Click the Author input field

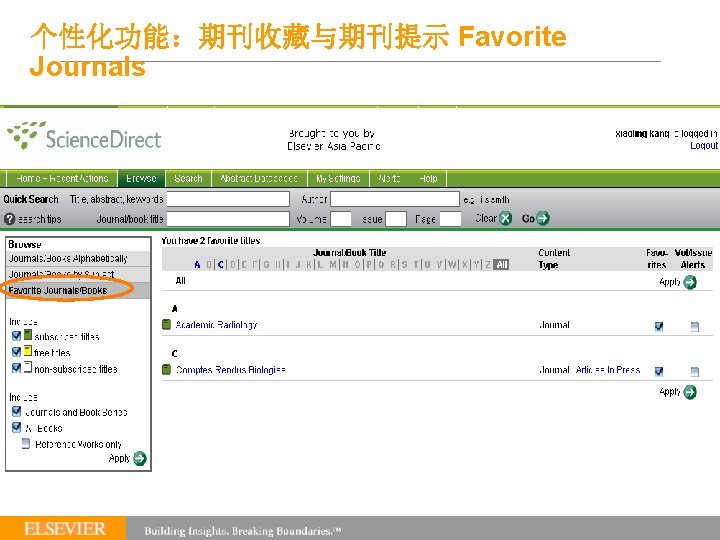395,199
